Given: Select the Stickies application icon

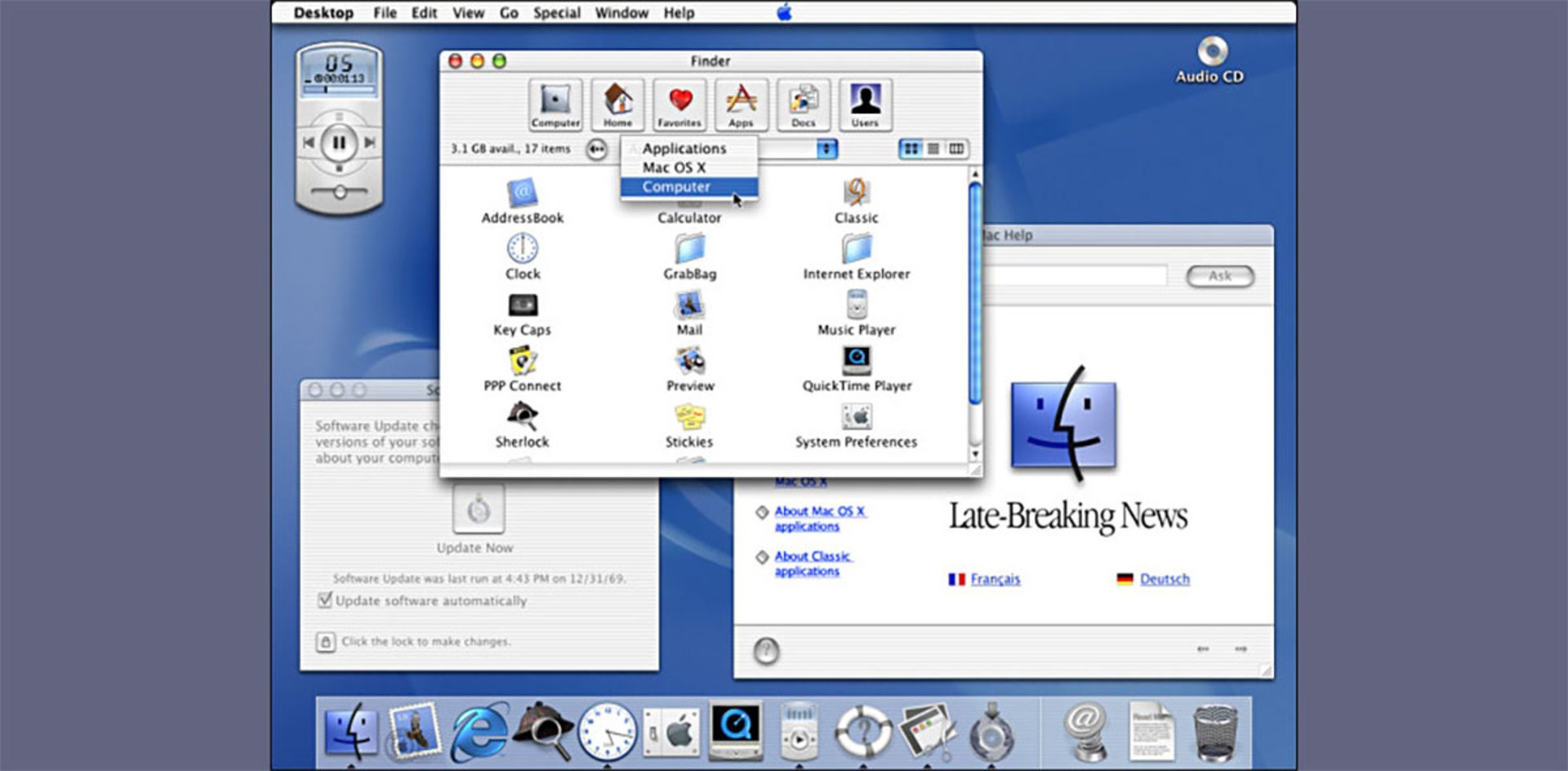Looking at the screenshot, I should pyautogui.click(x=690, y=417).
